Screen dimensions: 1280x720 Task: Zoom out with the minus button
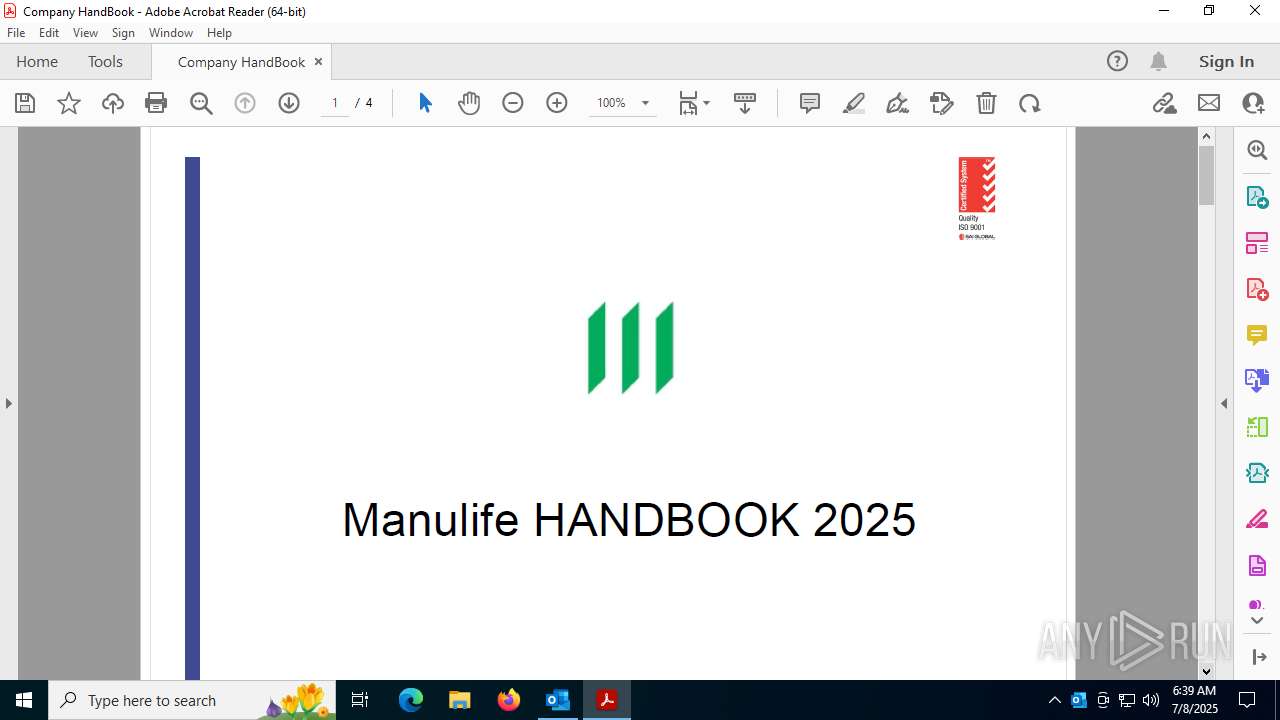point(513,103)
